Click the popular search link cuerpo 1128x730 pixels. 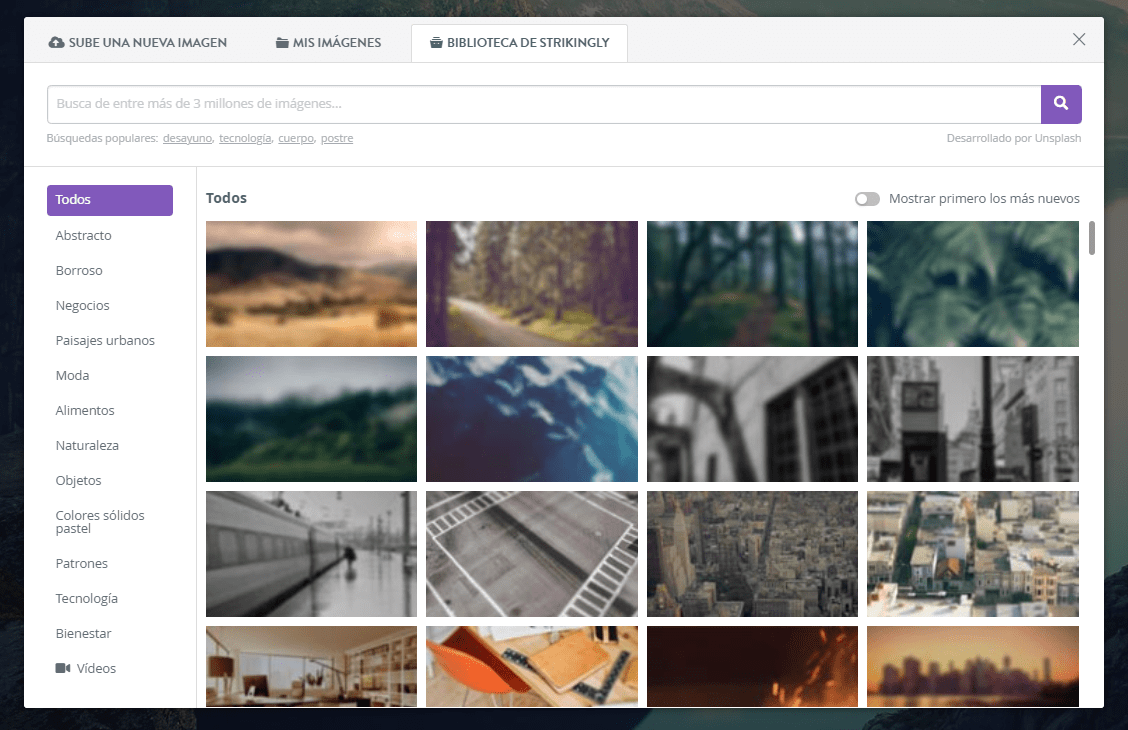pyautogui.click(x=296, y=138)
